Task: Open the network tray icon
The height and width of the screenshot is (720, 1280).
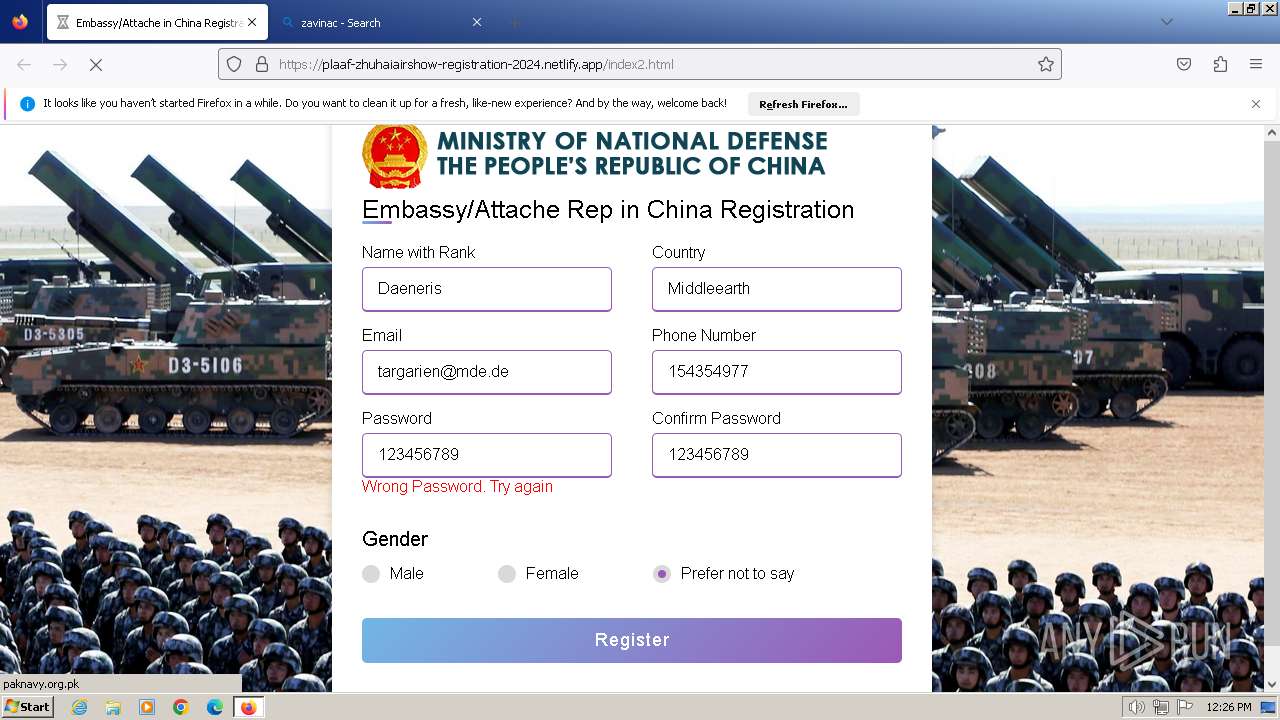Action: point(1160,707)
